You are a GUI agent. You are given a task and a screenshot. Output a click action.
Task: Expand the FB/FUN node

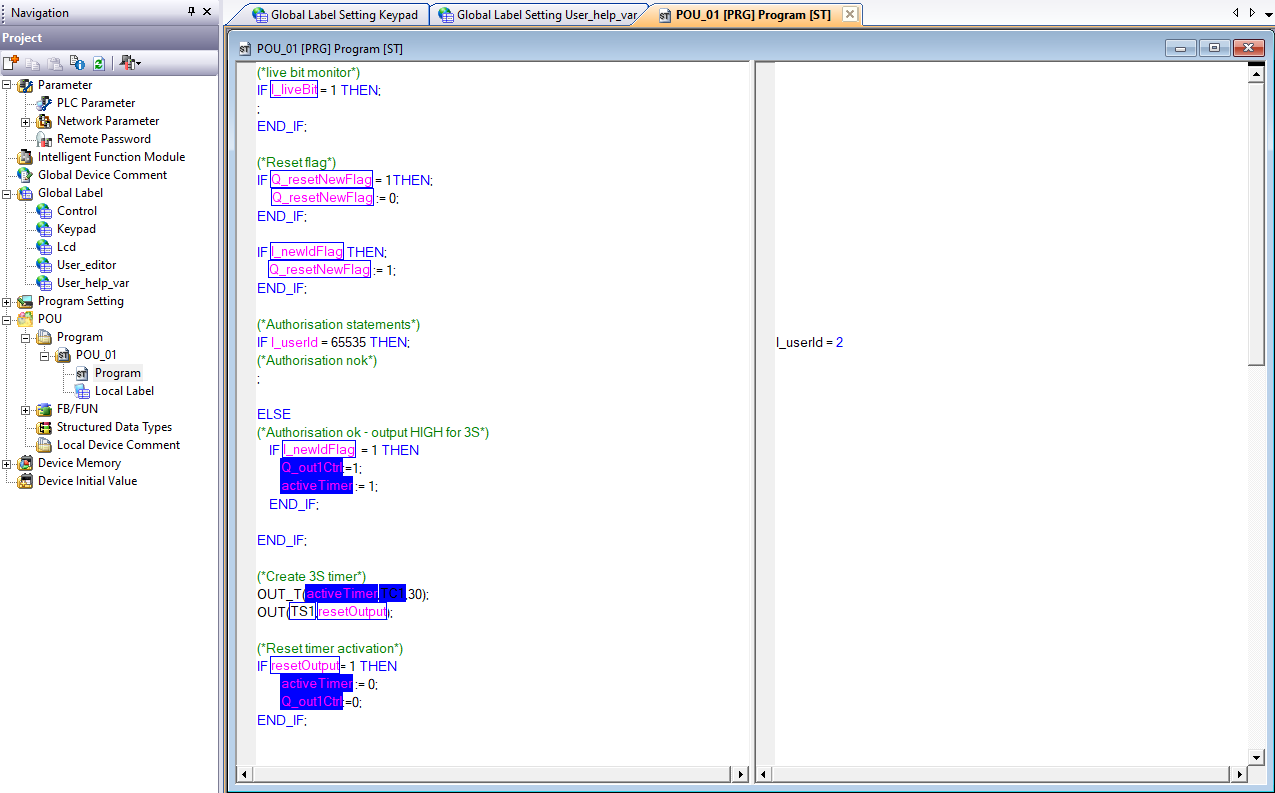pyautogui.click(x=26, y=409)
